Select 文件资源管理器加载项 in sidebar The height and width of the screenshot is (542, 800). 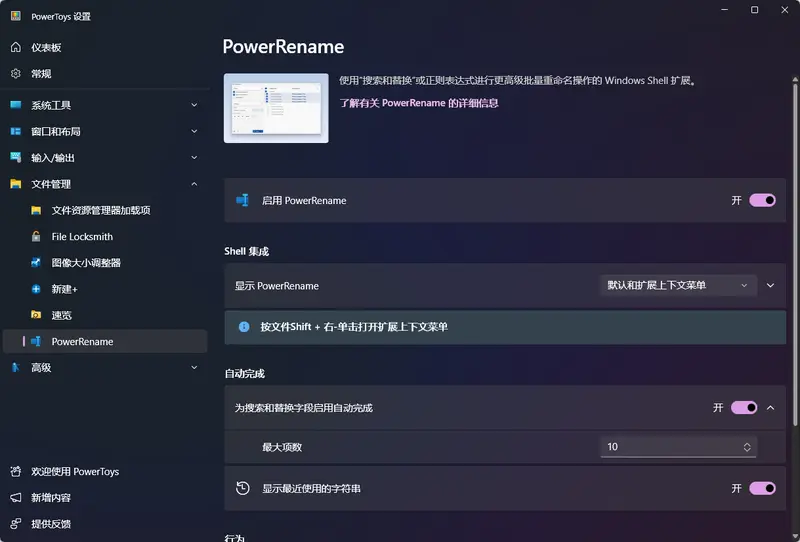tap(105, 210)
